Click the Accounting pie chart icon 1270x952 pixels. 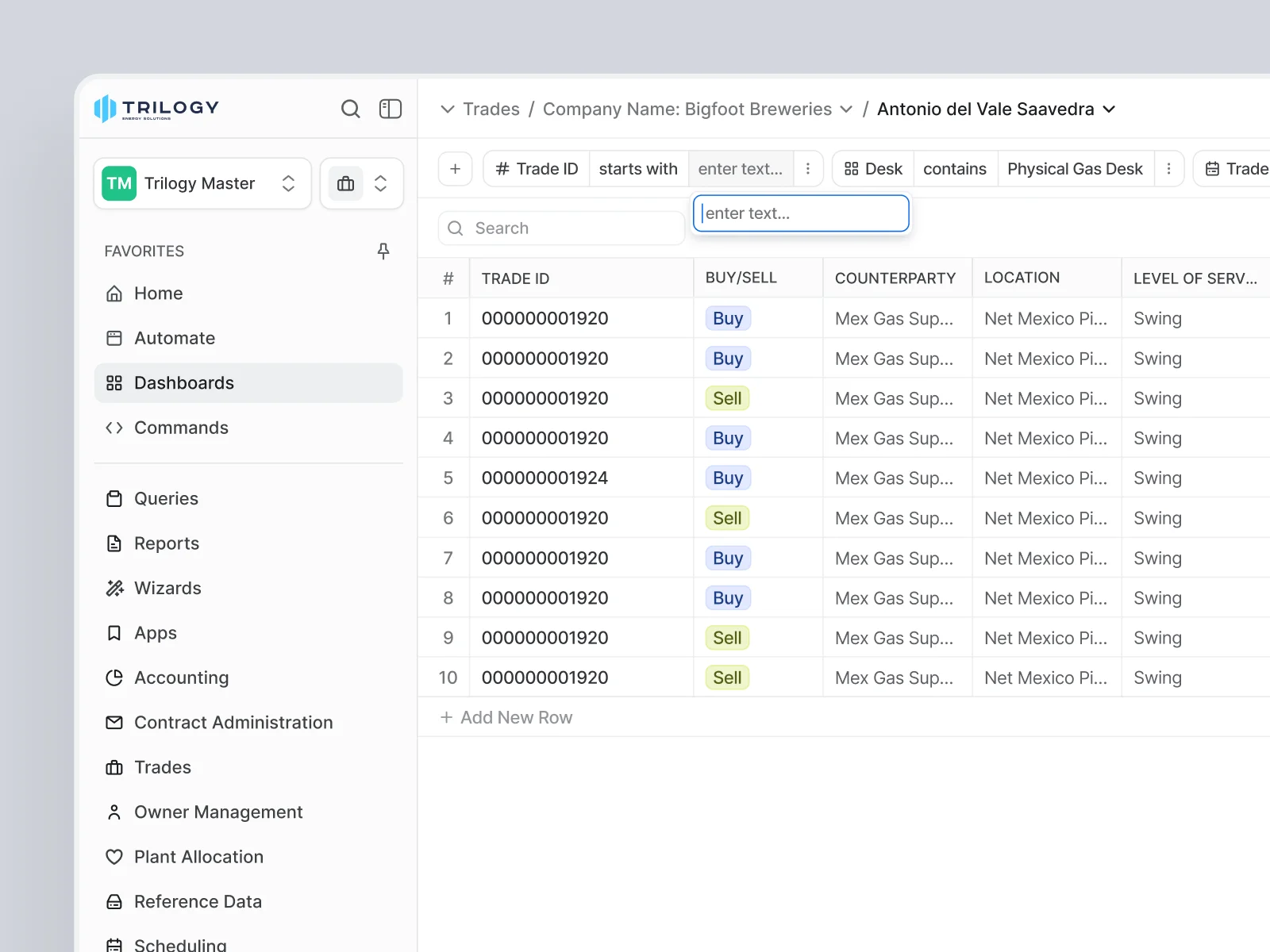pos(114,678)
